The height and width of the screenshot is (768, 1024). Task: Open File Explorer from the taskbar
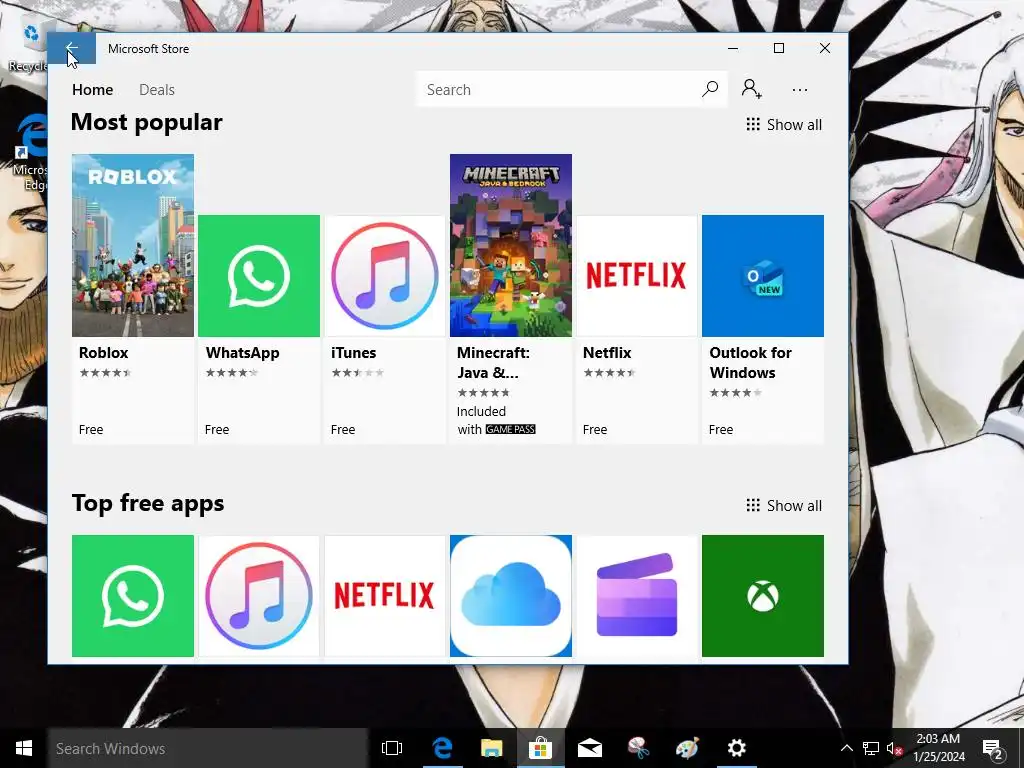coord(492,748)
